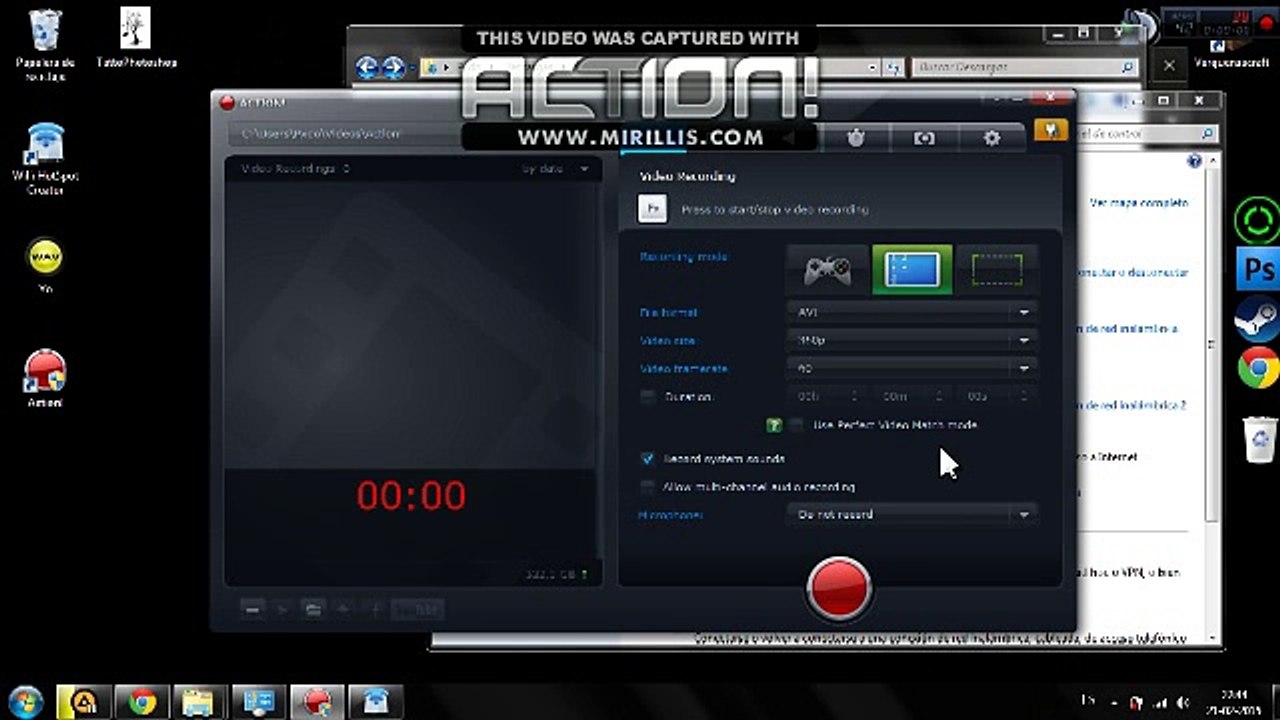Open the Steam icon on right side
This screenshot has width=1280, height=720.
(x=1258, y=320)
